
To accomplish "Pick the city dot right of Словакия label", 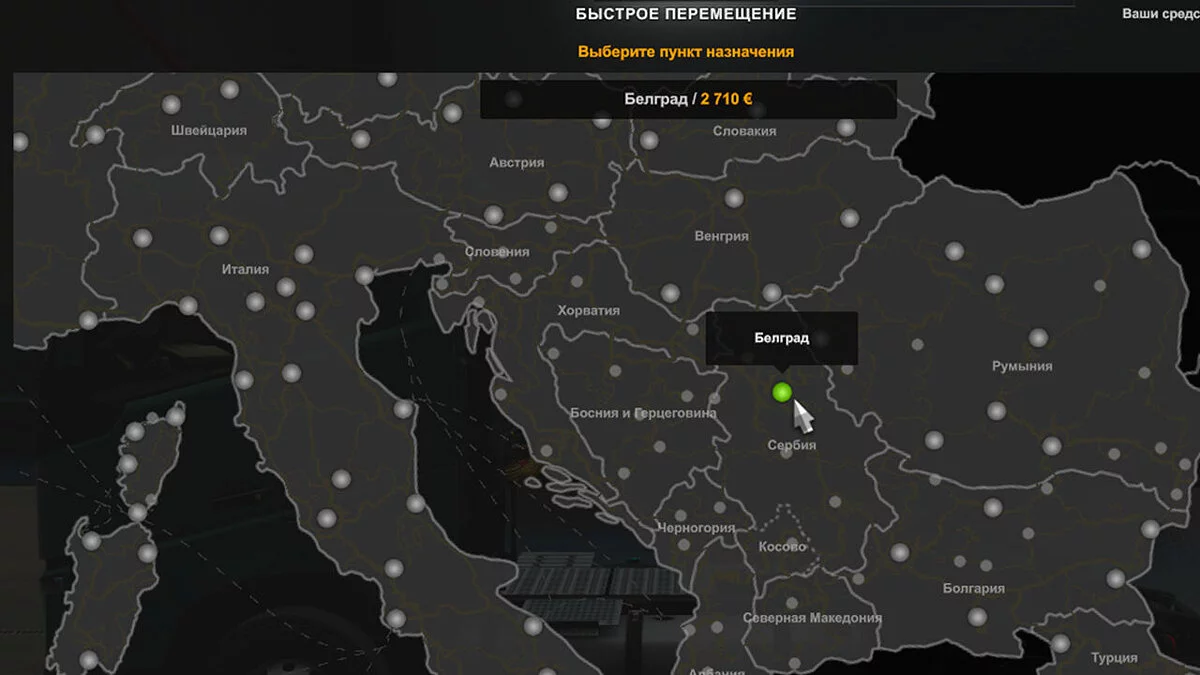I will tap(846, 128).
